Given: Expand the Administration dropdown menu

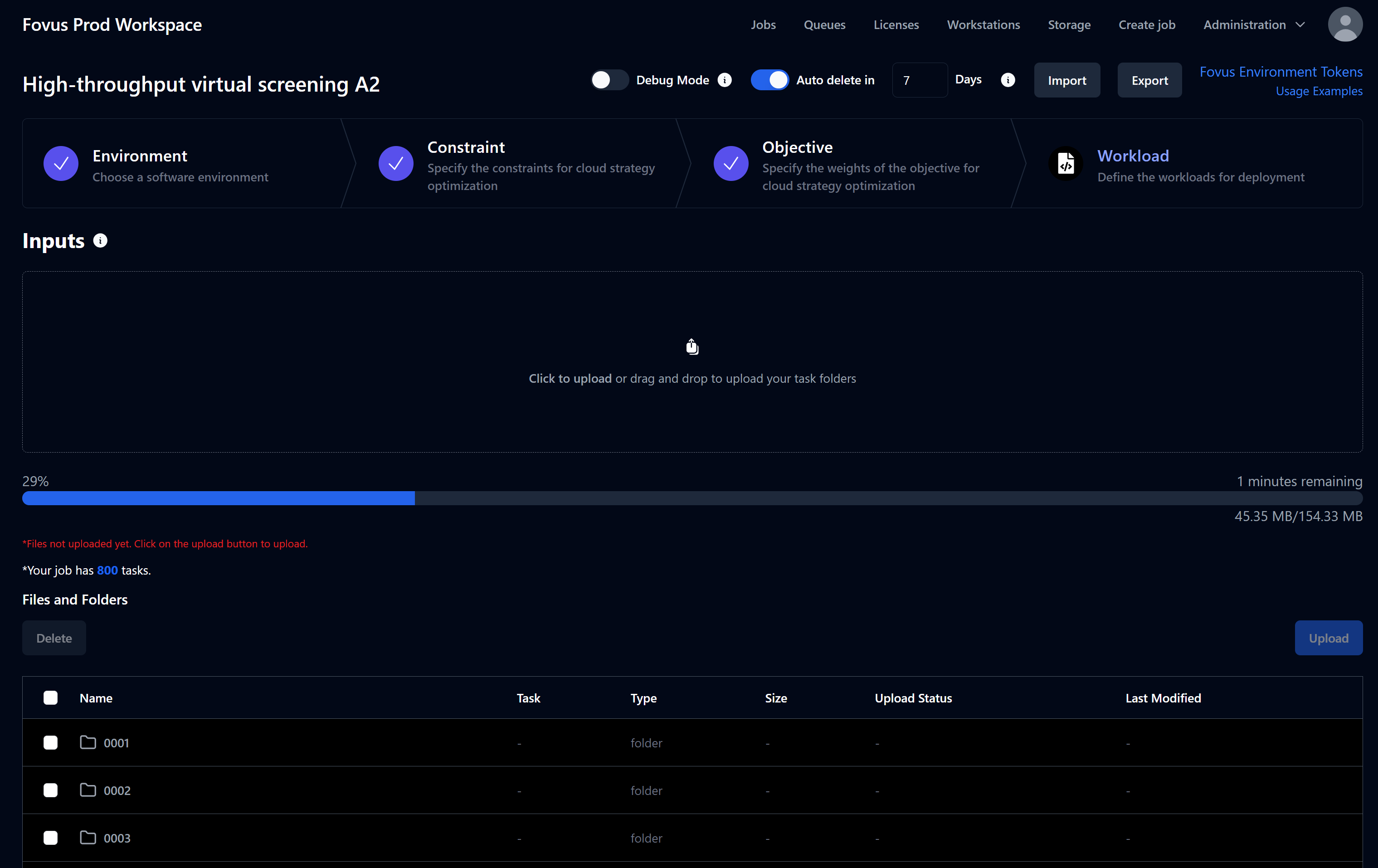Looking at the screenshot, I should [x=1254, y=24].
